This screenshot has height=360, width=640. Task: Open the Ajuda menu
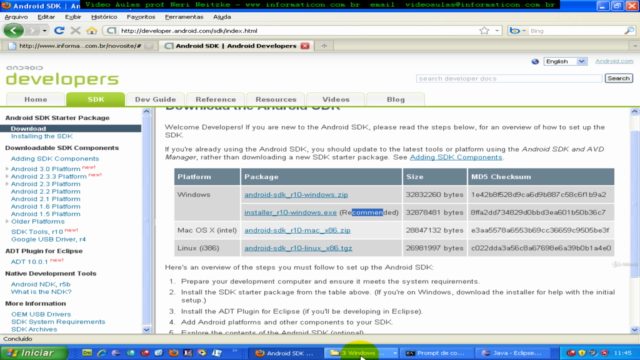click(x=222, y=17)
